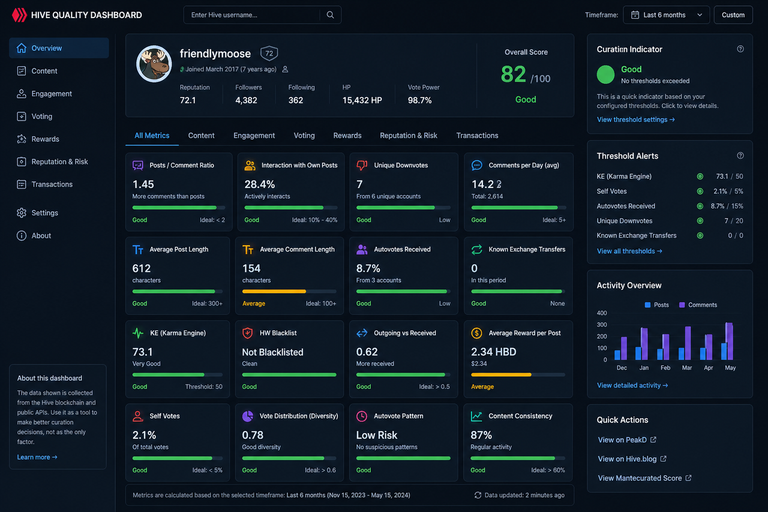Viewport: 768px width, 512px height.
Task: Click the KE Karma Engine pulse icon
Action: pos(138,333)
